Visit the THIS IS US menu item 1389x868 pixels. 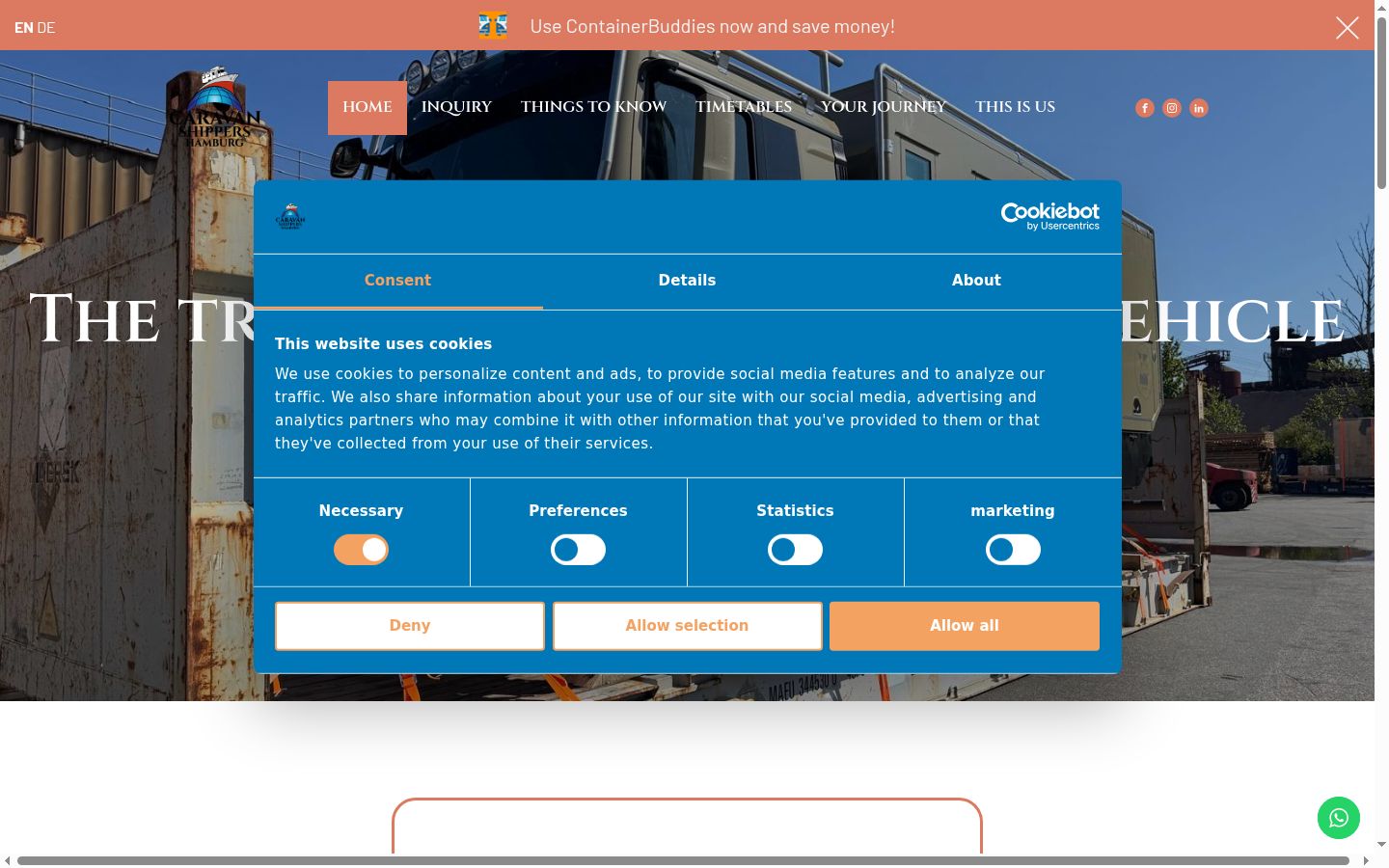[1015, 108]
